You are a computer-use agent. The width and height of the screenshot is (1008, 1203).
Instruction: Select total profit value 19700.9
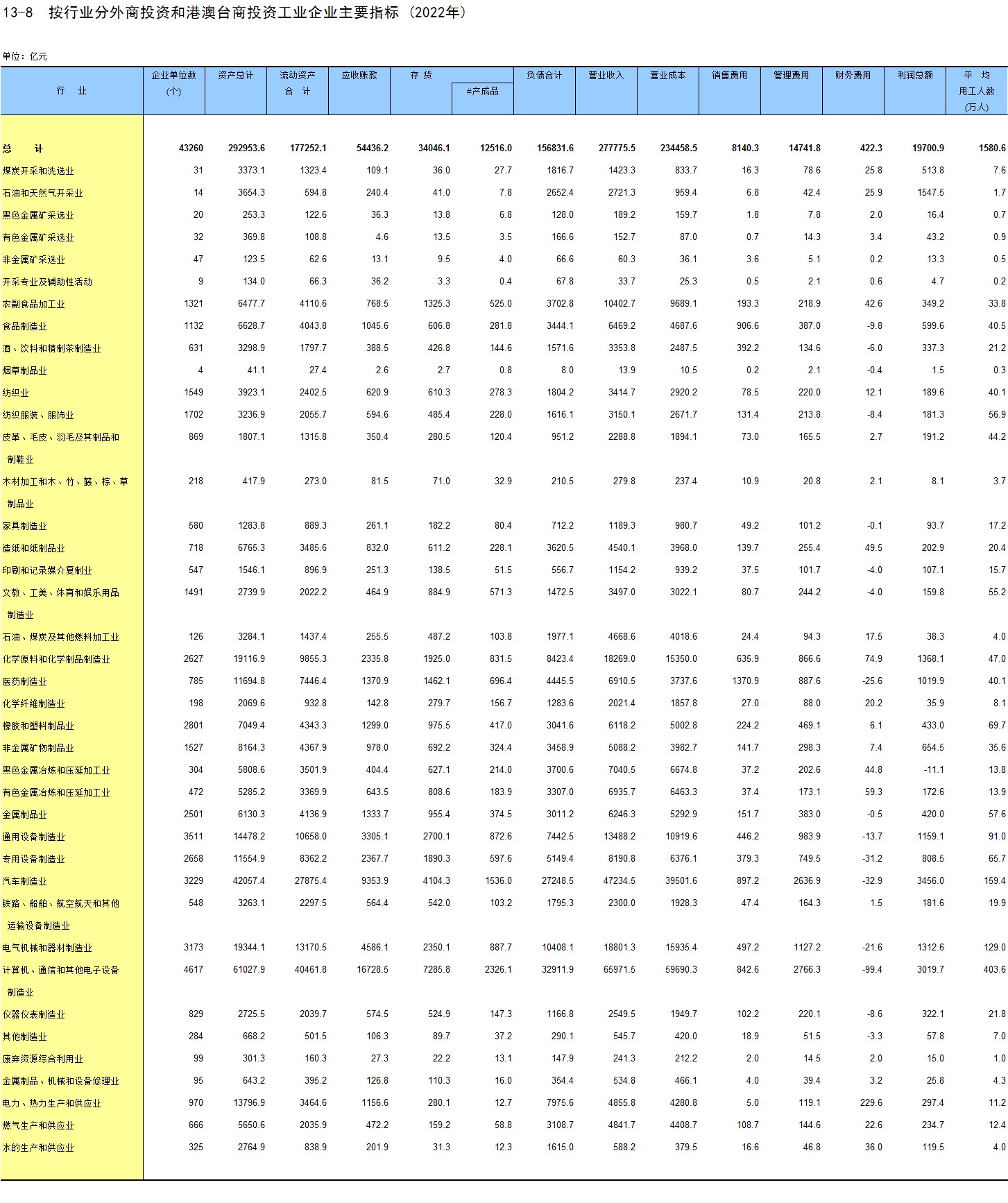[x=928, y=148]
